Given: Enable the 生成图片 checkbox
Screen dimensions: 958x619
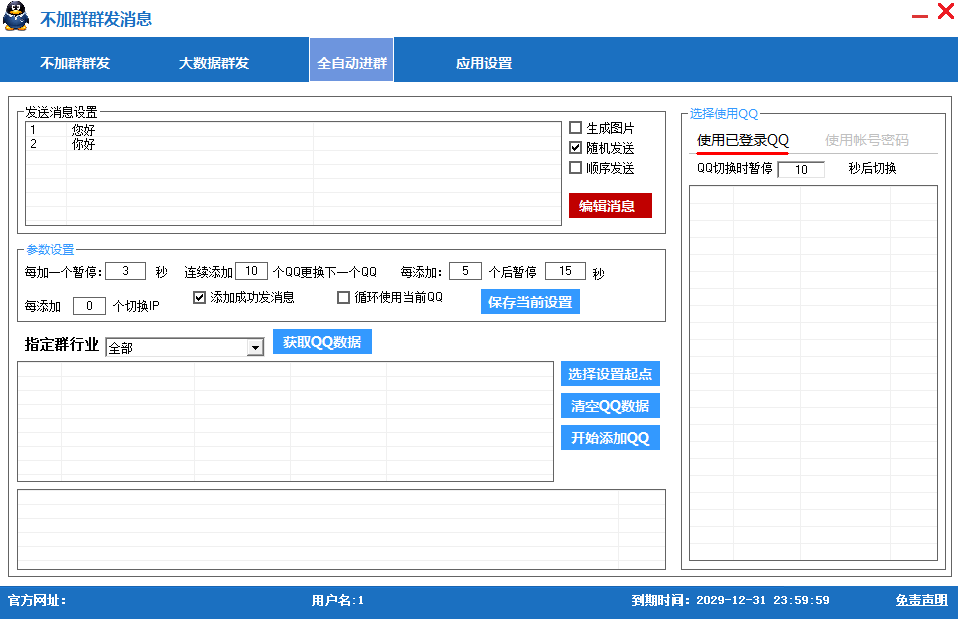Looking at the screenshot, I should [576, 128].
